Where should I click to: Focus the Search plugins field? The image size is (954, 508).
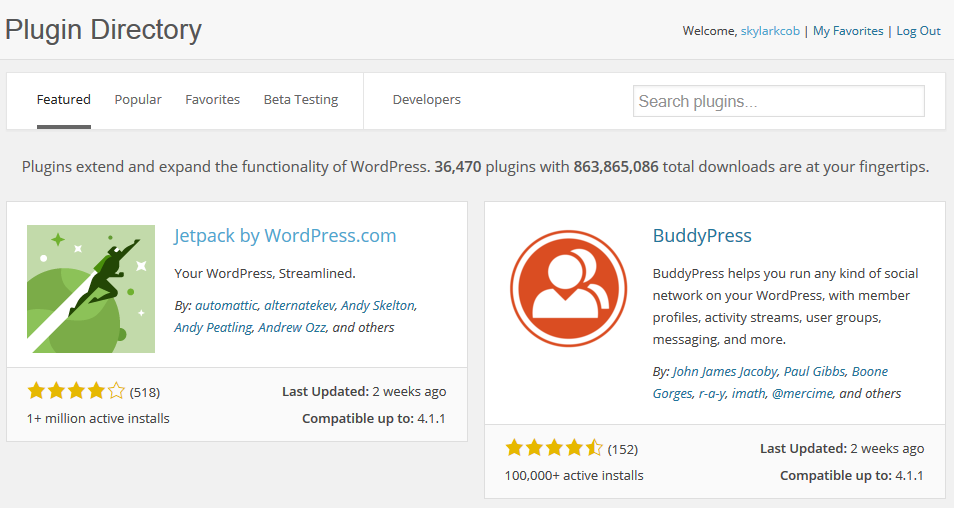pos(779,101)
